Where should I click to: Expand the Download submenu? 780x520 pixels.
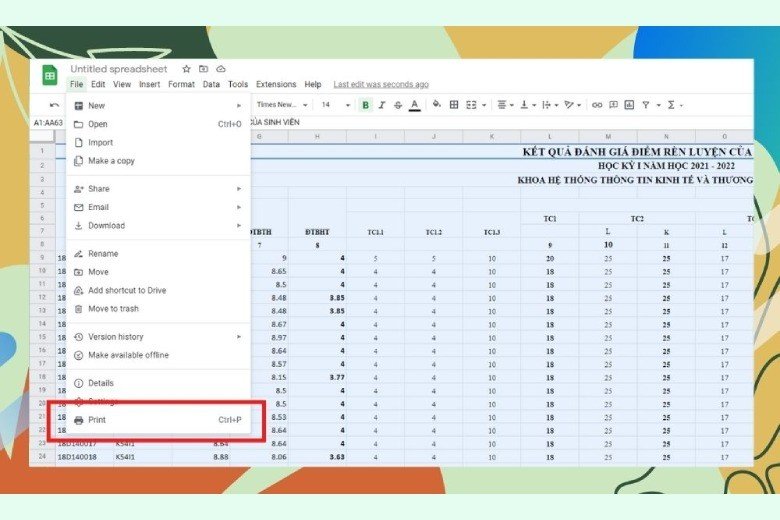coord(158,225)
